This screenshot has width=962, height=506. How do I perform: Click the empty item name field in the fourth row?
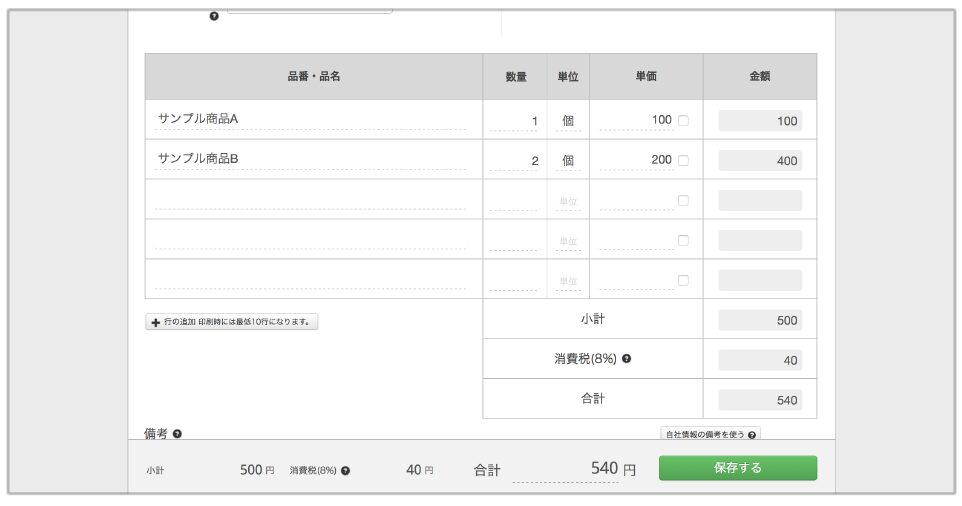coord(310,240)
